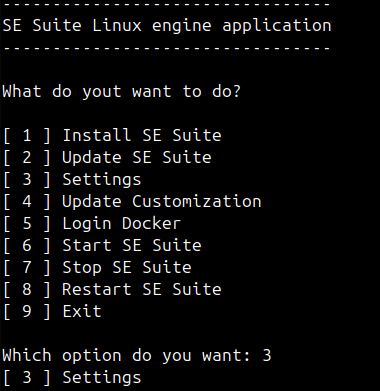The image size is (380, 391).
Task: Select the Login Docker option
Action: [92, 223]
